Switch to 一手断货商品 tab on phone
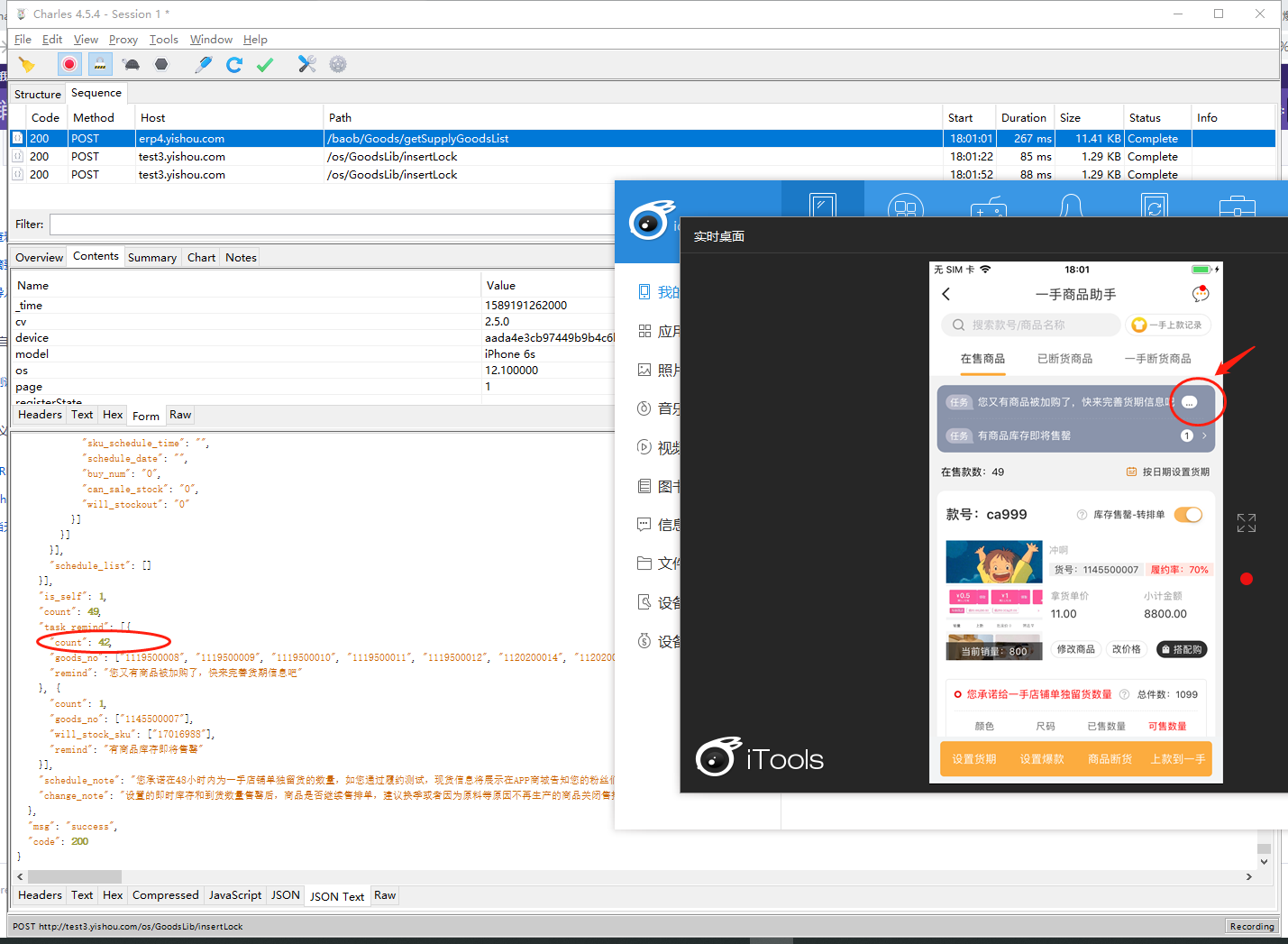 coord(1157,359)
